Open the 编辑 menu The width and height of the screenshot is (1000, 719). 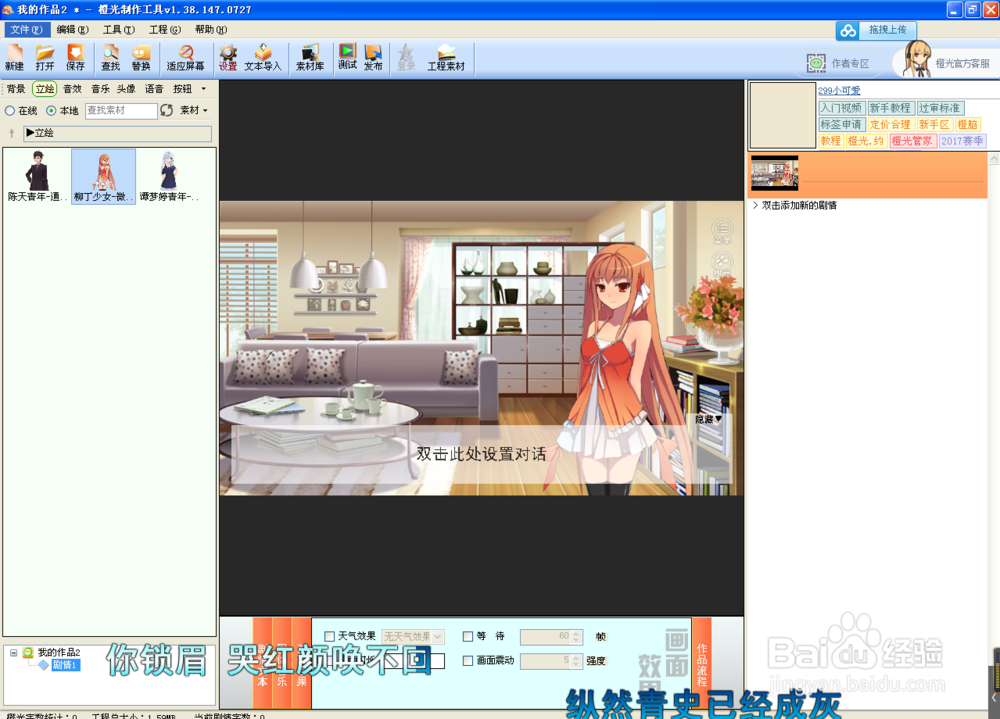(72, 30)
